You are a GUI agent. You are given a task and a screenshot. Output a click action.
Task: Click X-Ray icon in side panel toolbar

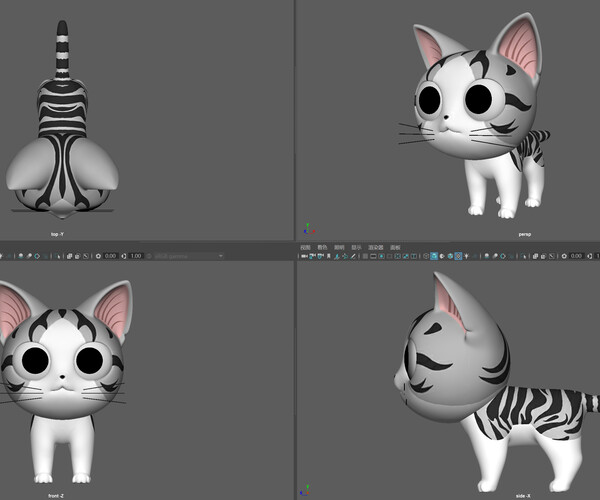[535, 256]
